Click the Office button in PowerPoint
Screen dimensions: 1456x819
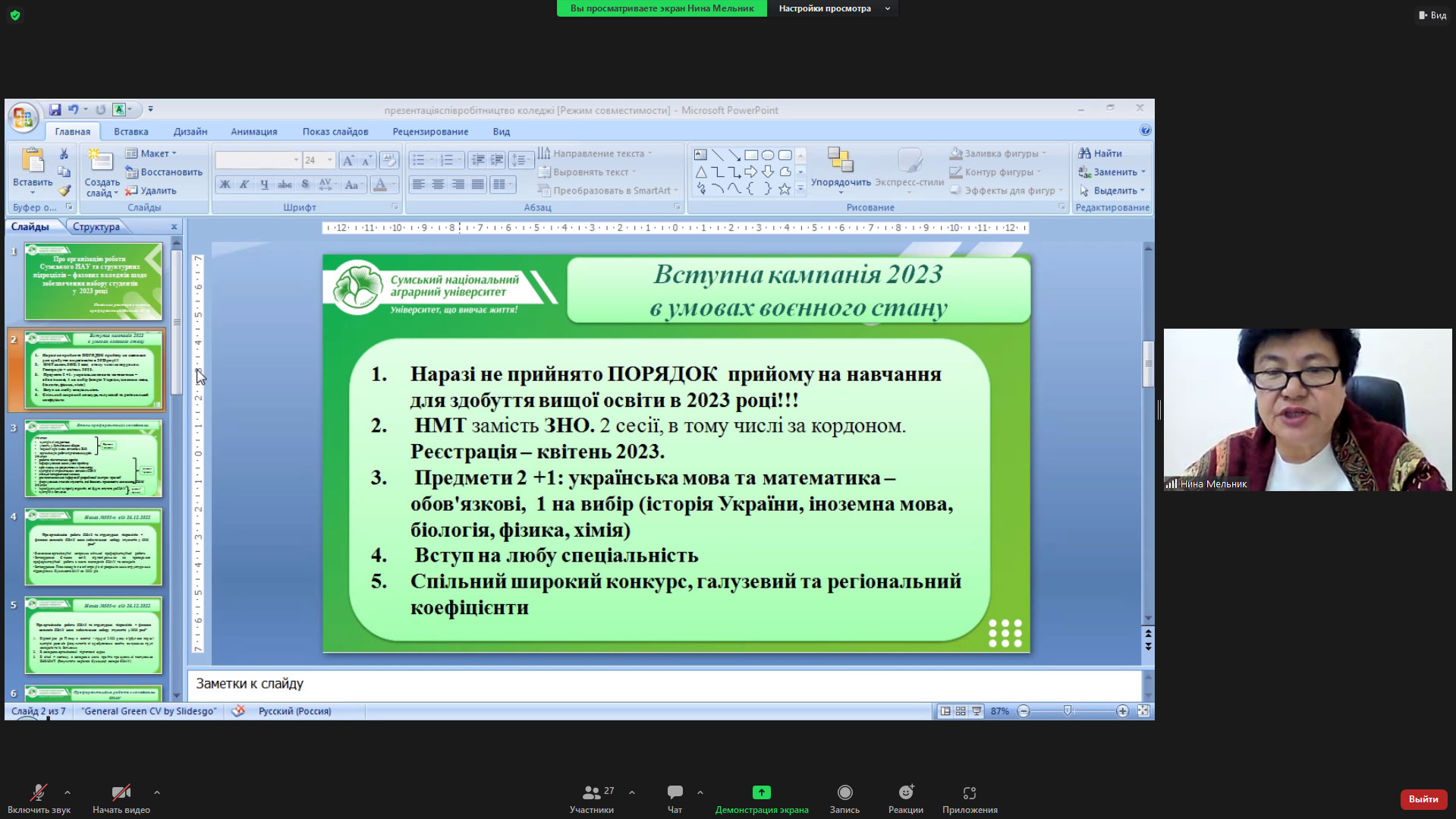click(x=23, y=118)
